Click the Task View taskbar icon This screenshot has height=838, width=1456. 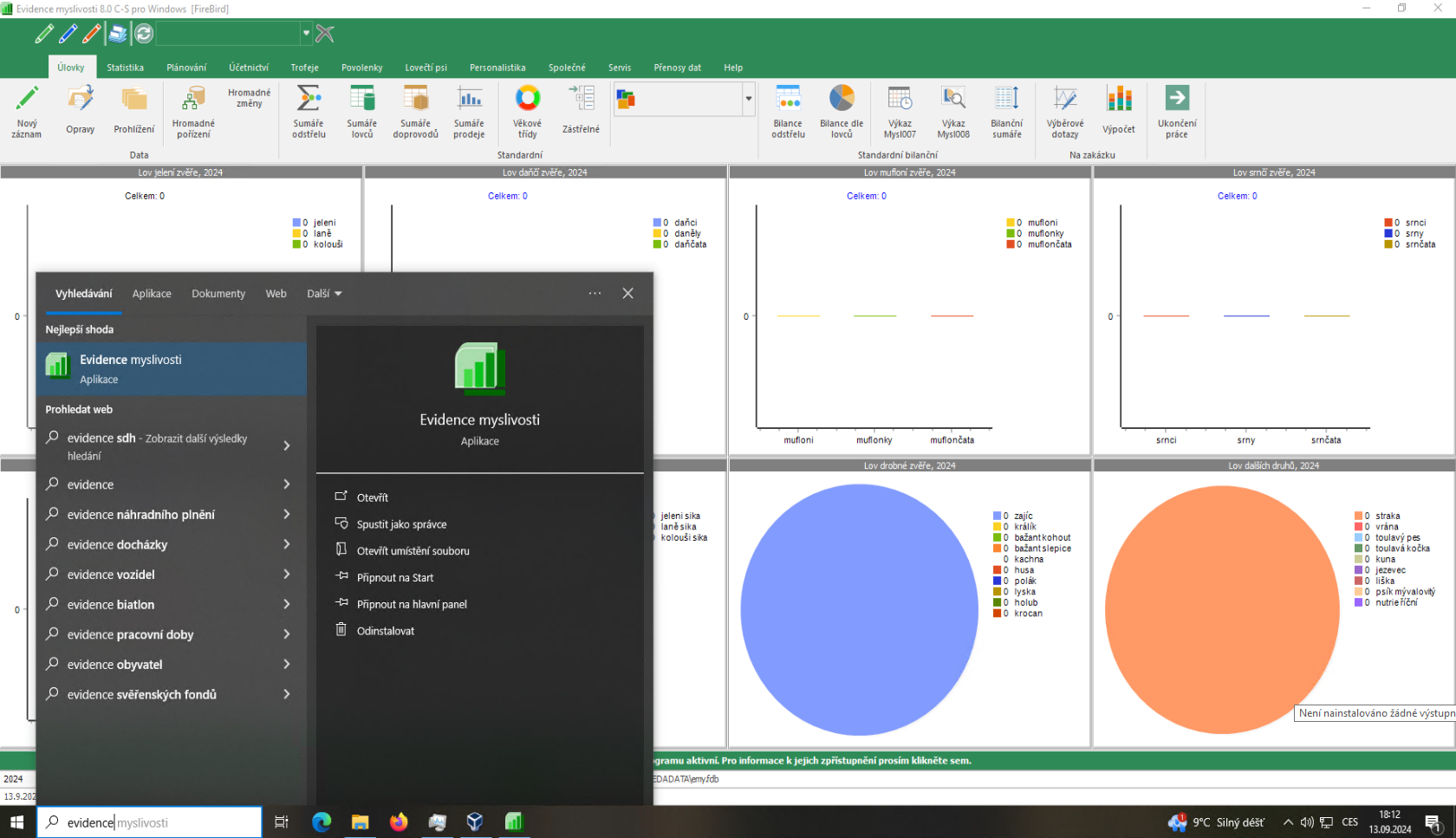(x=282, y=822)
